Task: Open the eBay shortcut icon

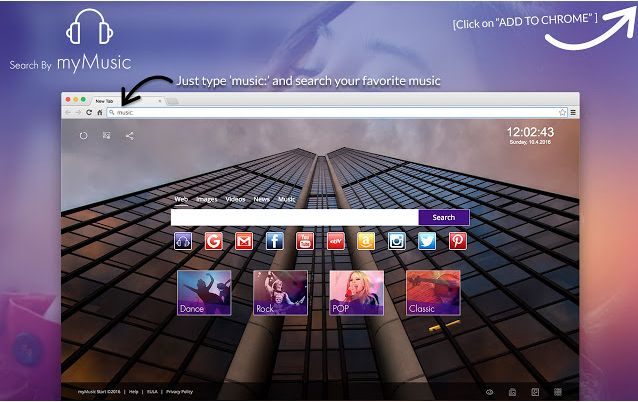Action: click(336, 241)
